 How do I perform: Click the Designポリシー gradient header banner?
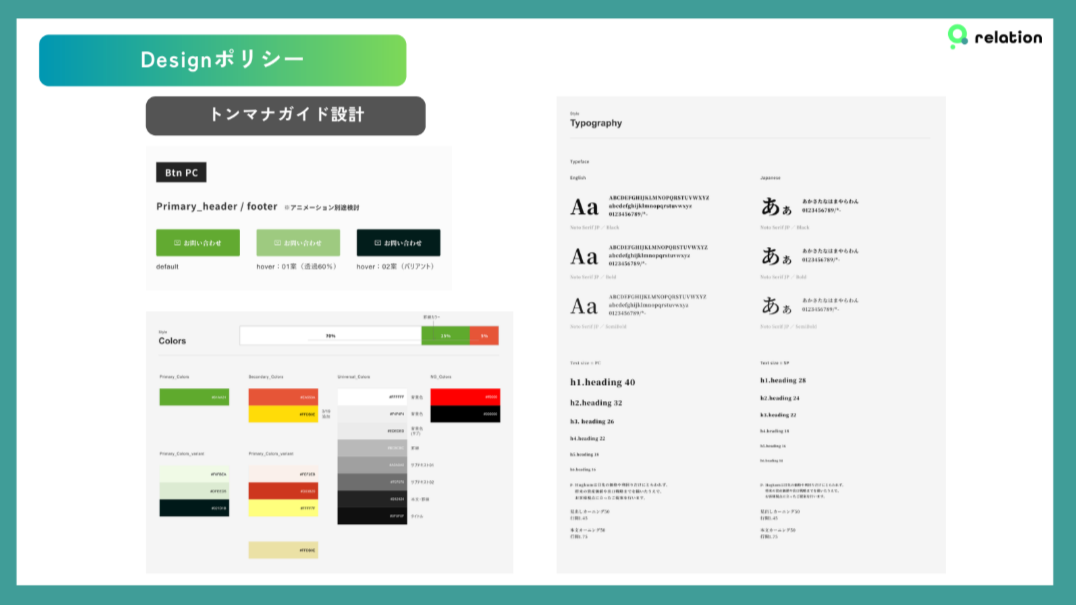(x=222, y=60)
